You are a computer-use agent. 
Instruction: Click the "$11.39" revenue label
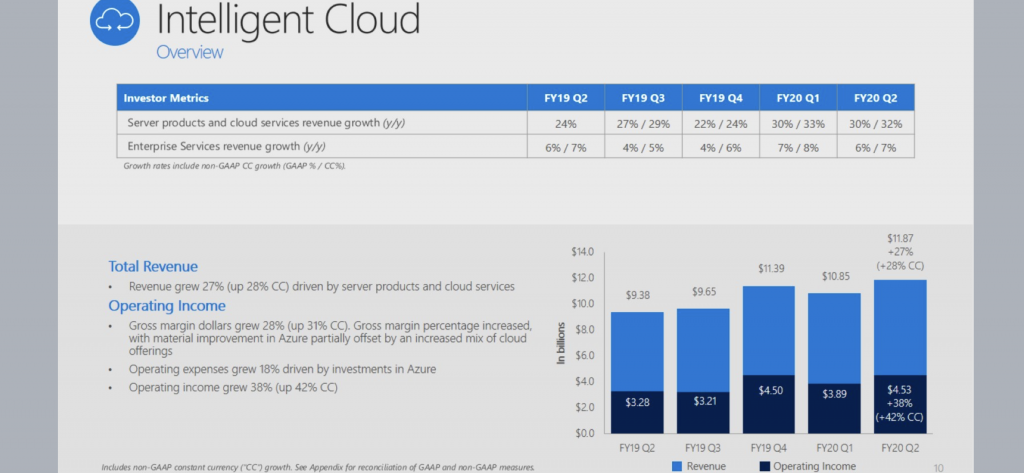(x=769, y=269)
